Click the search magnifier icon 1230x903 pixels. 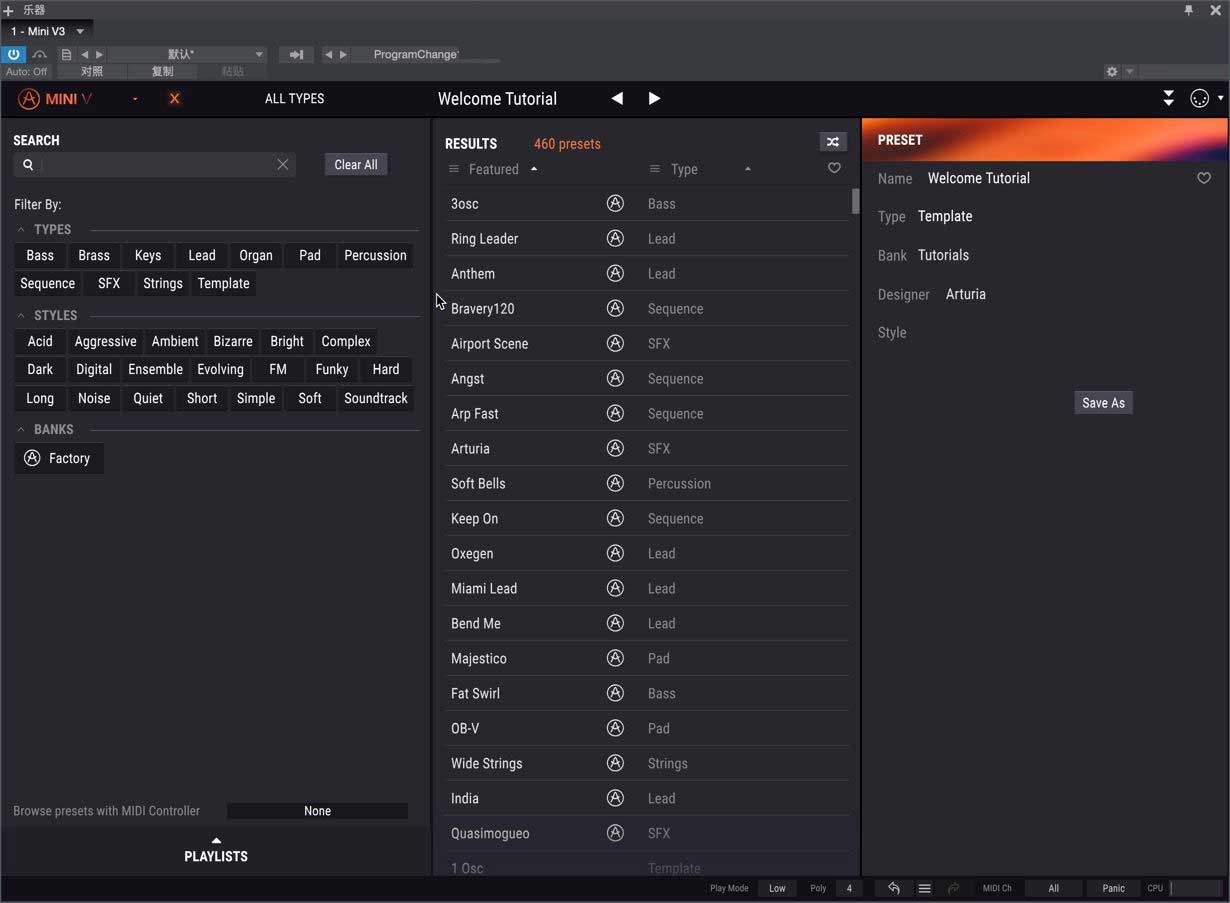pyautogui.click(x=28, y=165)
